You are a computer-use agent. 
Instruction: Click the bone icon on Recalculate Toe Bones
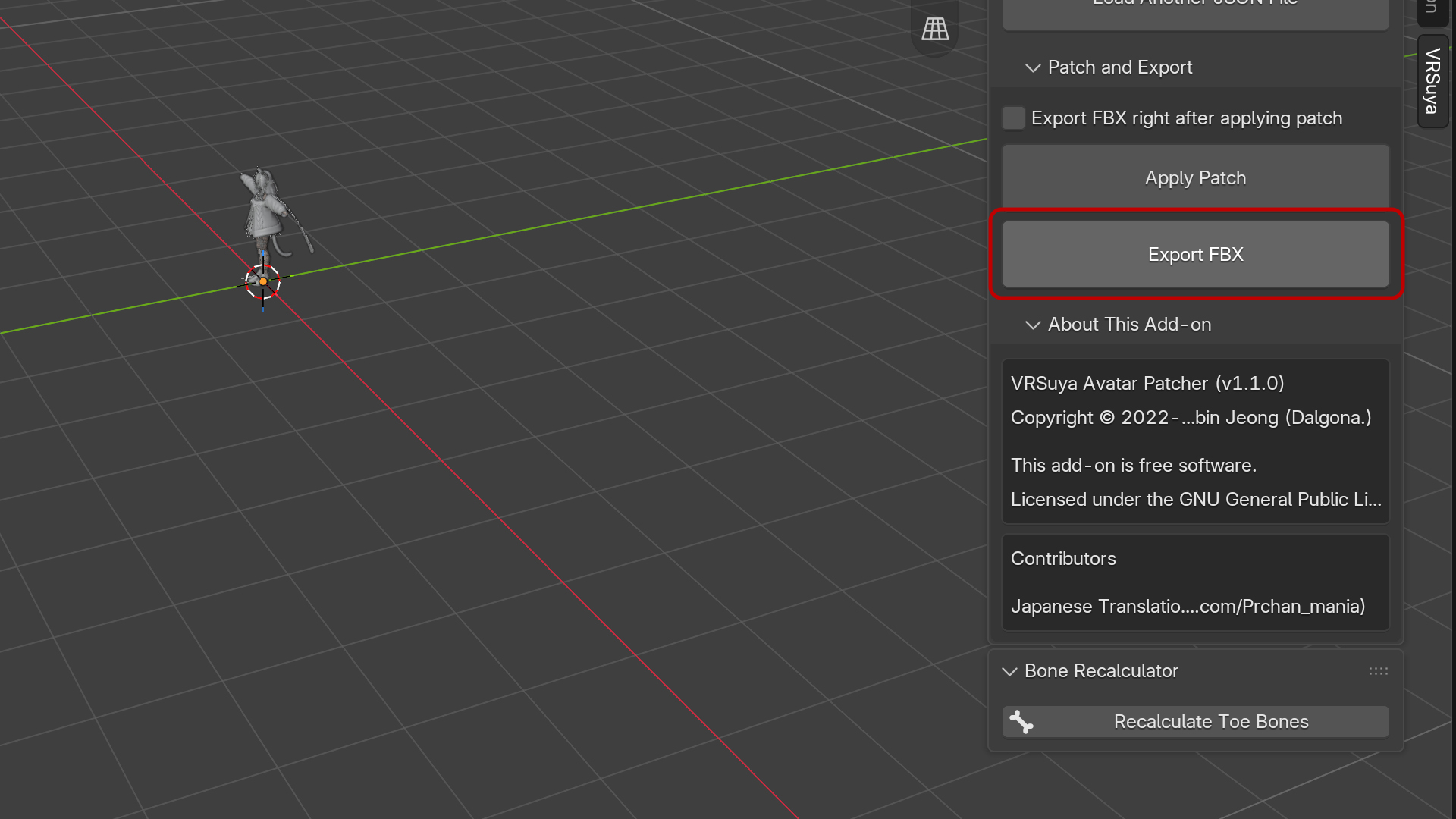coord(1021,722)
